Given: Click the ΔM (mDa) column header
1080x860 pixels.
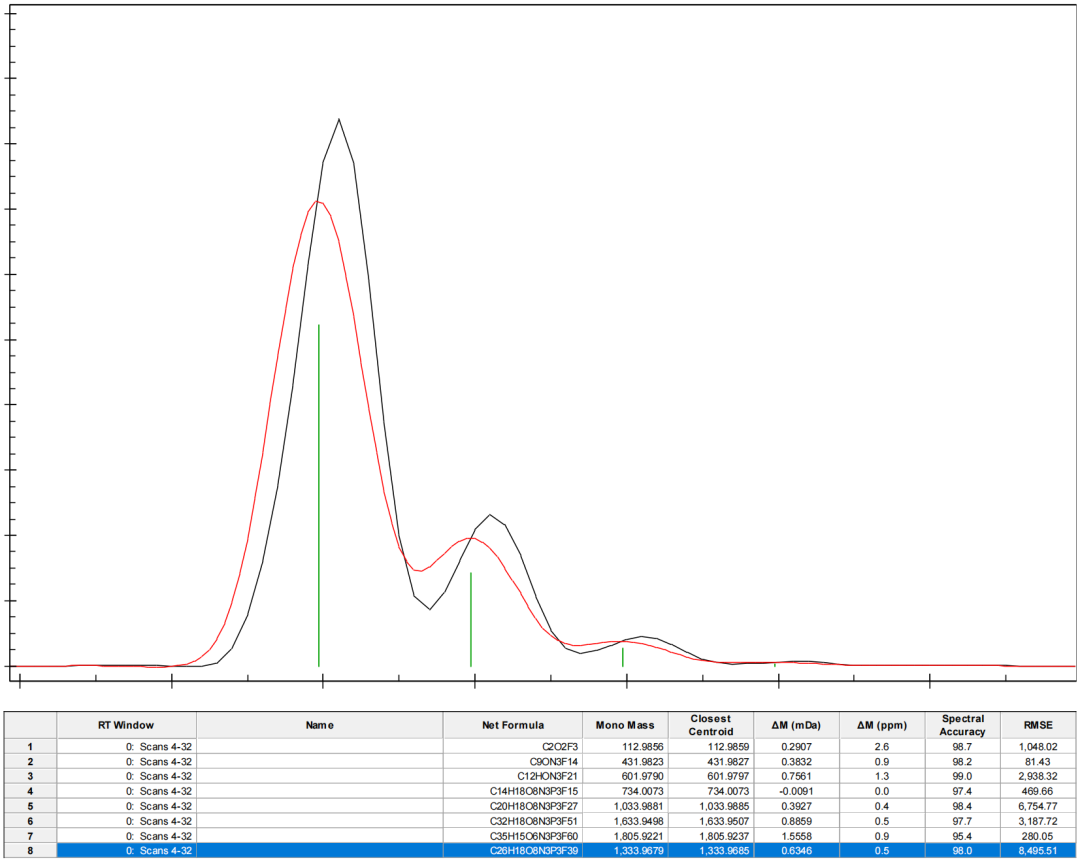Looking at the screenshot, I should (x=798, y=725).
